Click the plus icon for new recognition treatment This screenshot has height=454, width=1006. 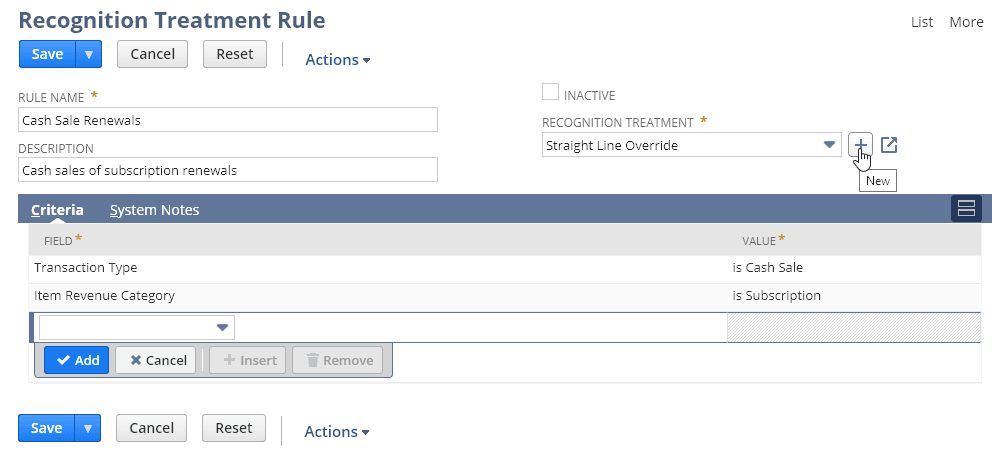(x=860, y=145)
